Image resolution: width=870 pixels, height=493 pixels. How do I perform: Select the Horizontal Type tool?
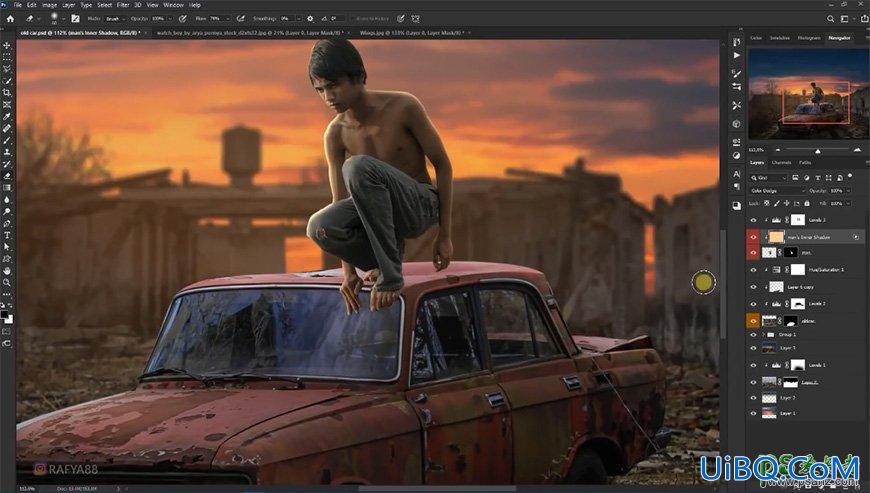click(x=7, y=235)
